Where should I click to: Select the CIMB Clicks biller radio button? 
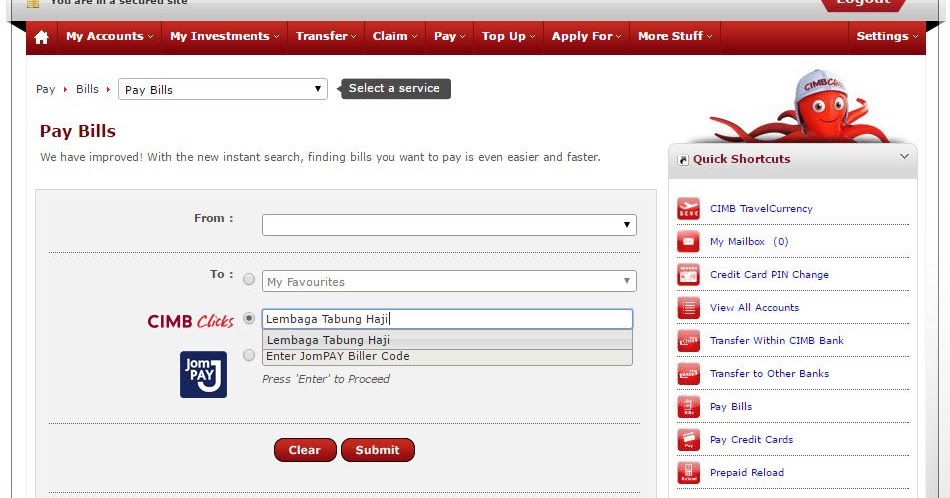(x=248, y=318)
